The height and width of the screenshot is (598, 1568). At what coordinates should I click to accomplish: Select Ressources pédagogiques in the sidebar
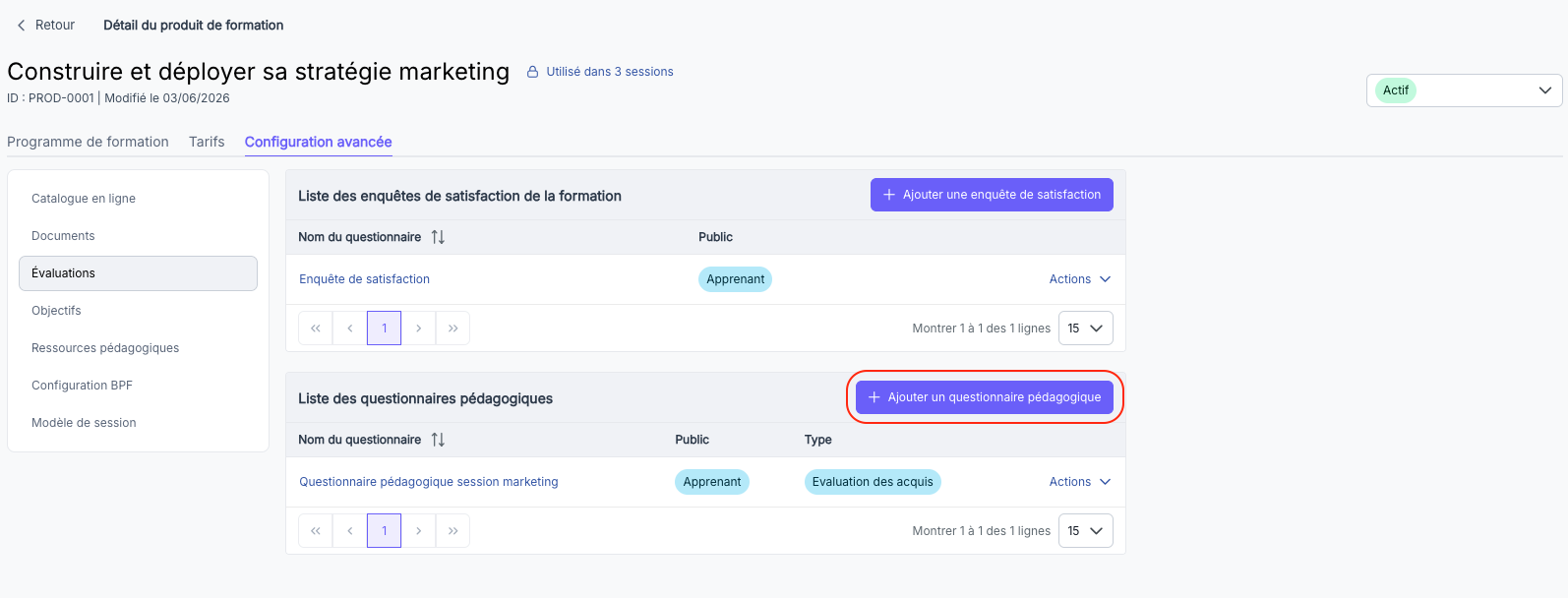pos(105,348)
